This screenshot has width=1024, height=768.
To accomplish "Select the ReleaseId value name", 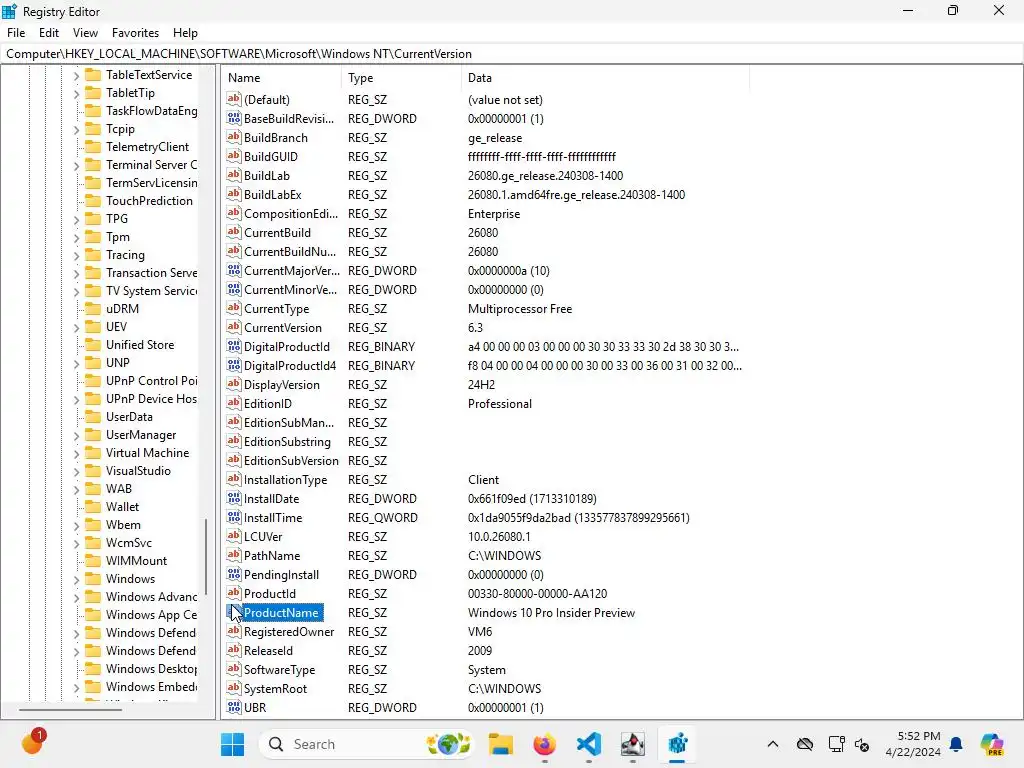I will coord(268,650).
